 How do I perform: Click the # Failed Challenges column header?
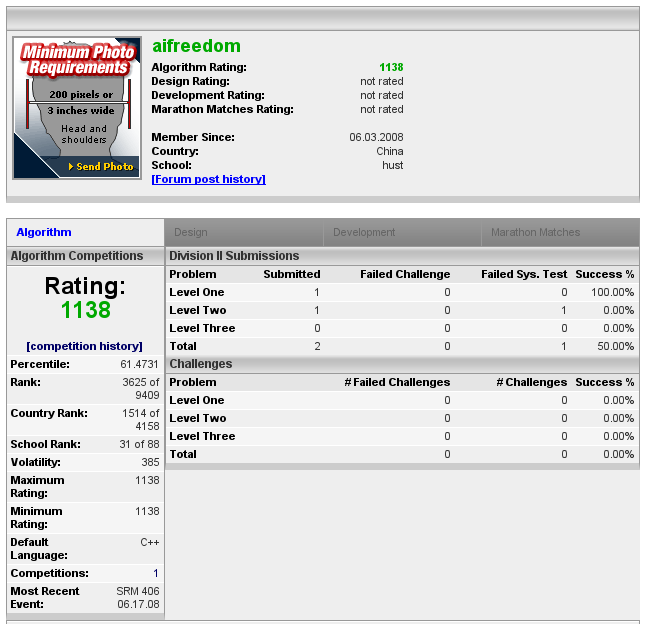[397, 382]
